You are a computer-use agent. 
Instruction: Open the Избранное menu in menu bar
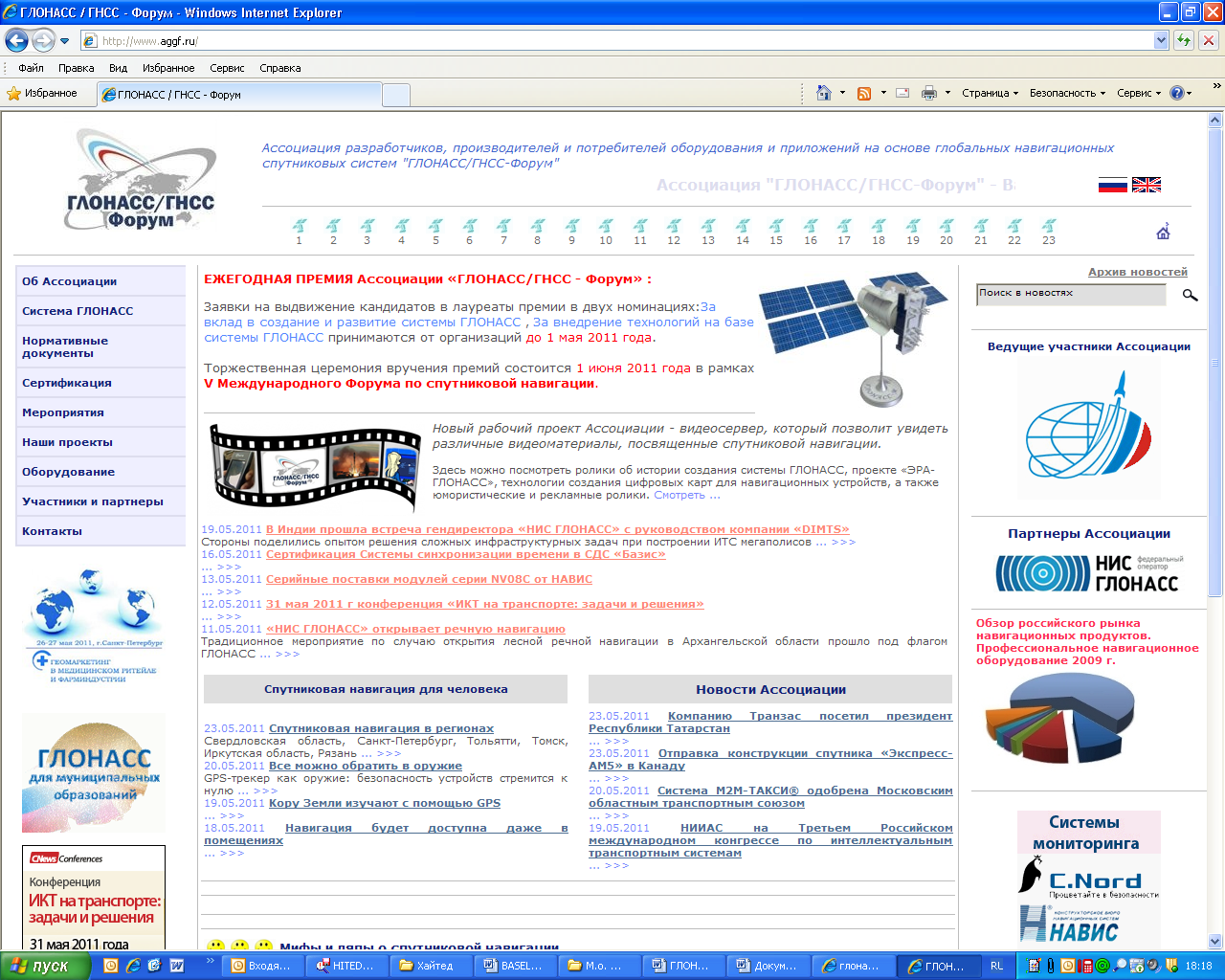pos(168,68)
